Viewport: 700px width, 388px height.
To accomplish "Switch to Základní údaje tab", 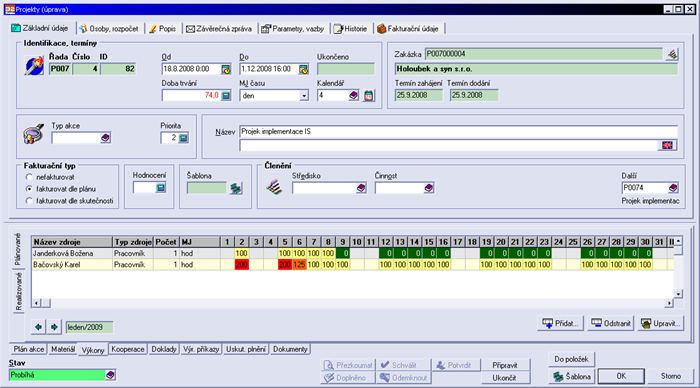I will tap(40, 28).
